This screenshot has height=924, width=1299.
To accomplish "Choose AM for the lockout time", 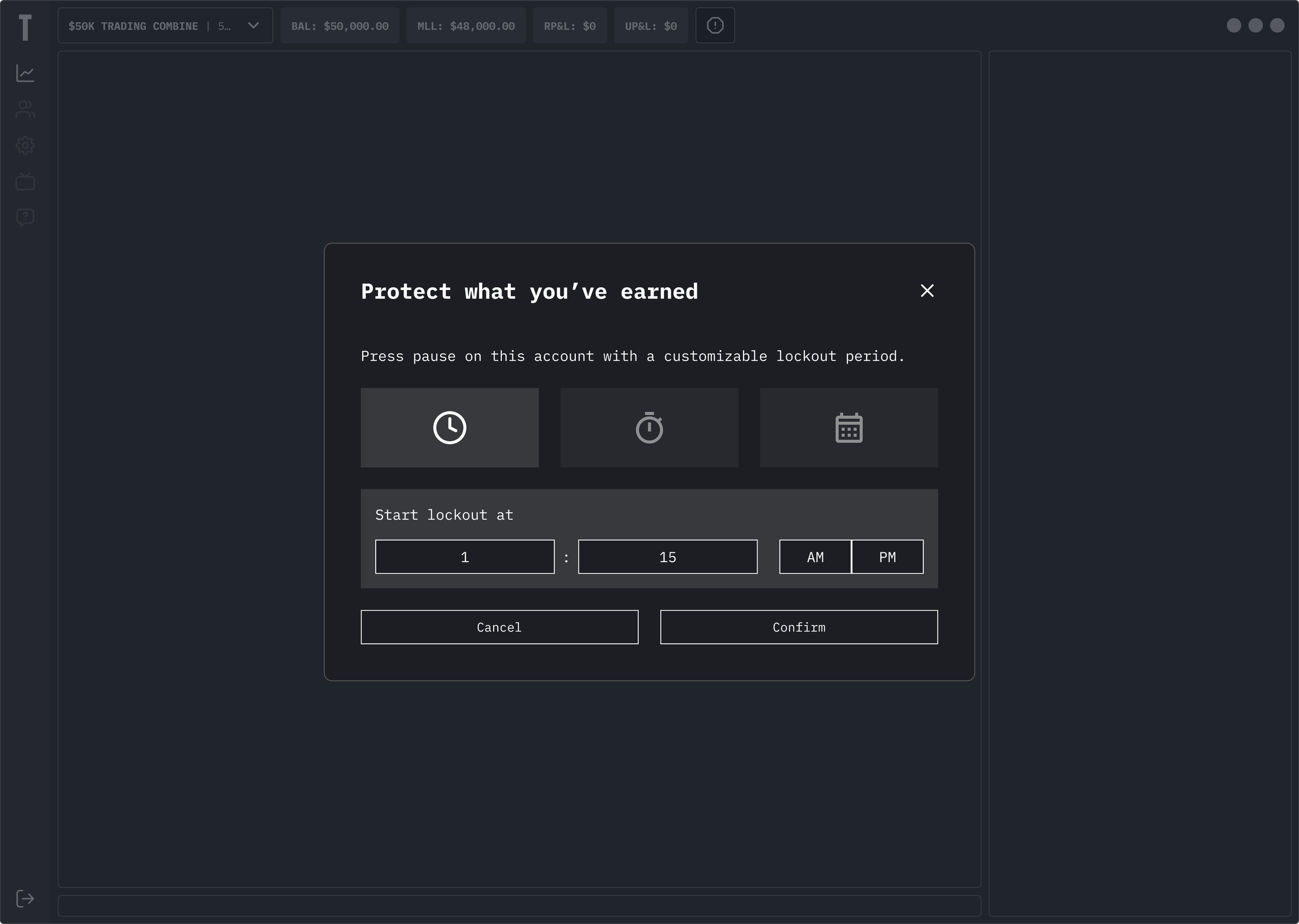I will (815, 557).
